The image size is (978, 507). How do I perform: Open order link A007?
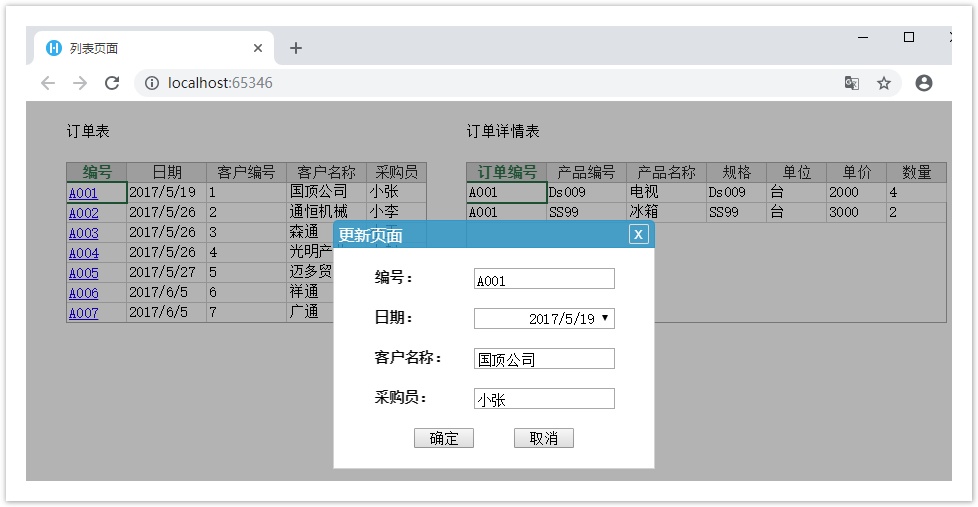pos(84,313)
